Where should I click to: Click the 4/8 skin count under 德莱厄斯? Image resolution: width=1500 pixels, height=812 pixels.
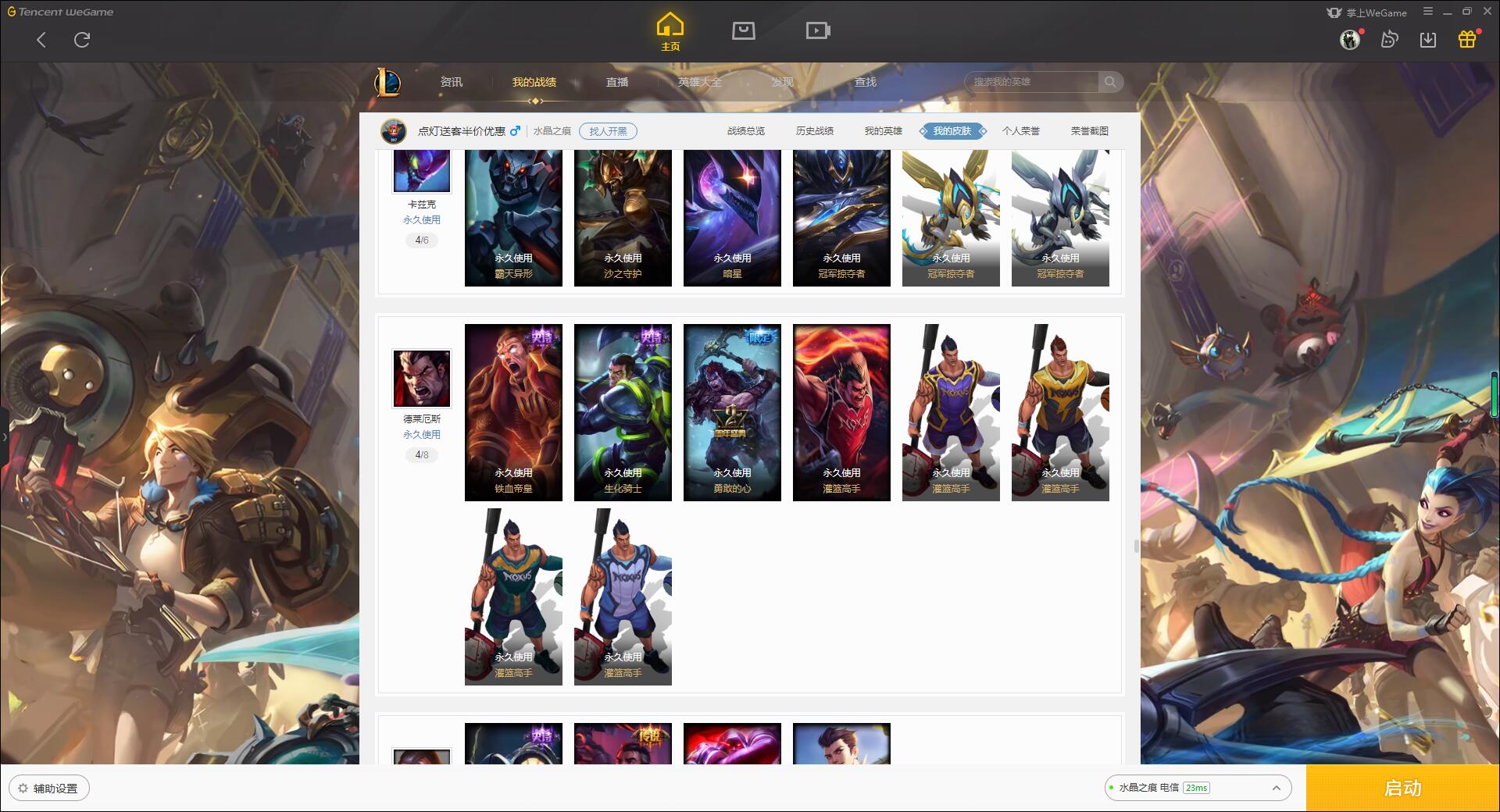click(x=422, y=455)
